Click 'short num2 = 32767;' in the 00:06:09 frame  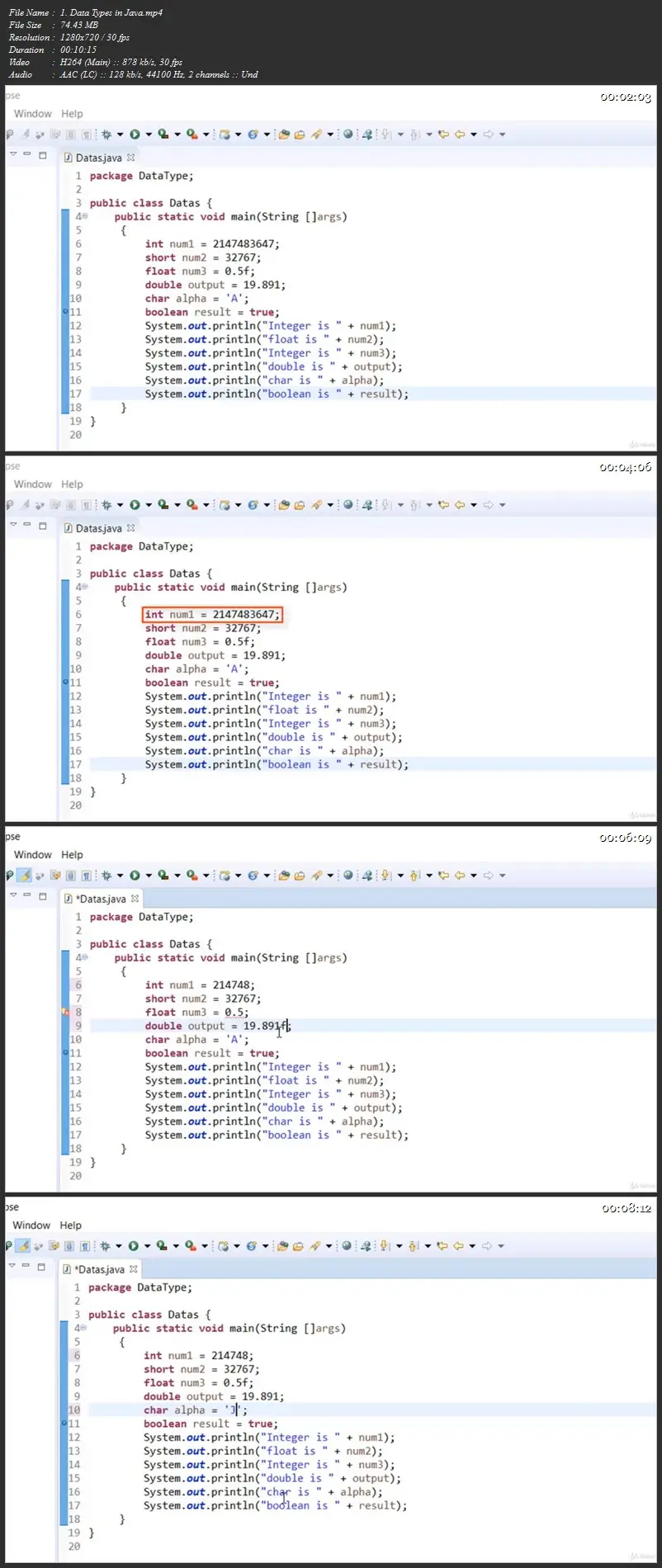pos(203,999)
